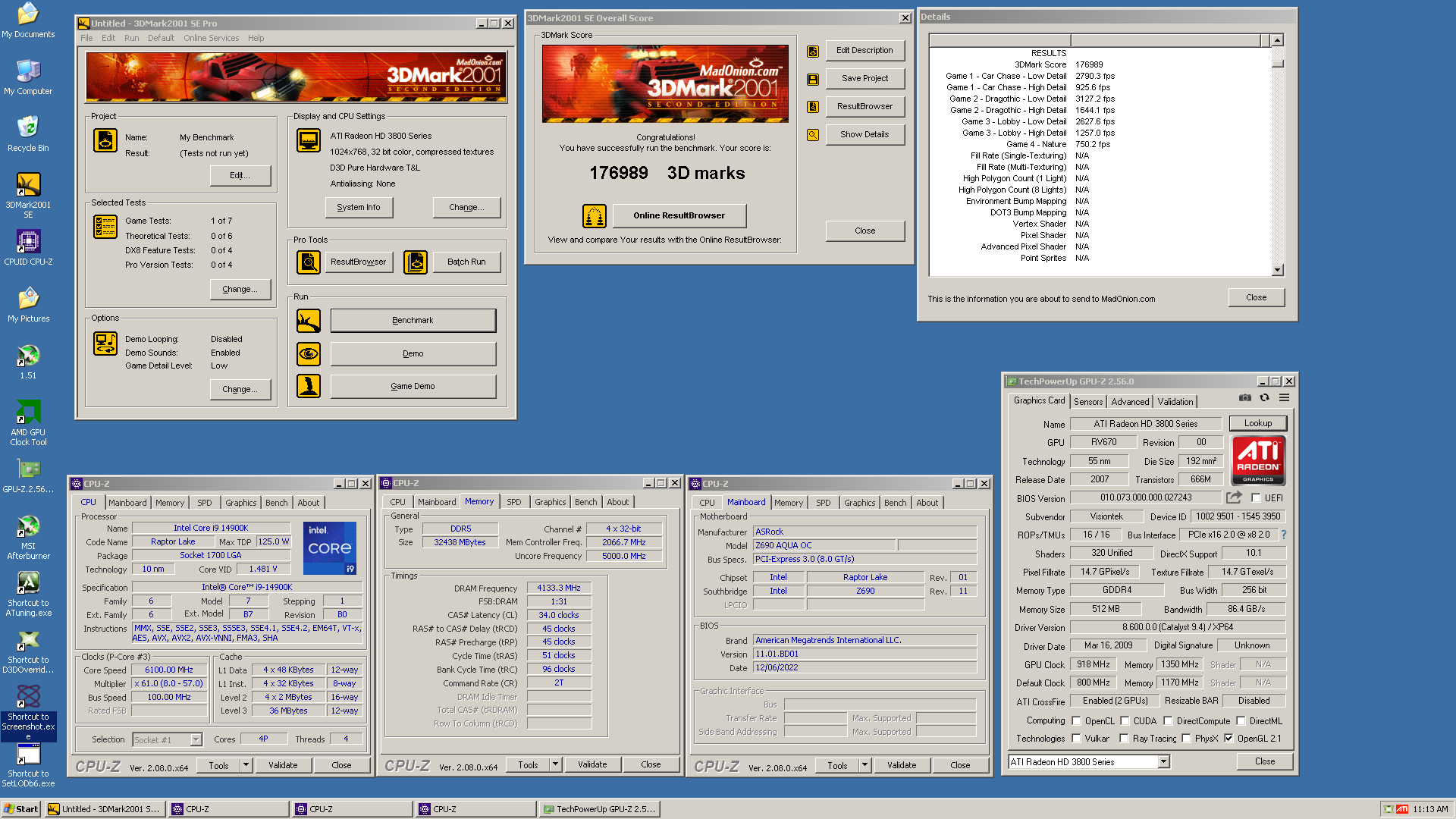Click the ResultBrowser icon in score window

coord(813,107)
